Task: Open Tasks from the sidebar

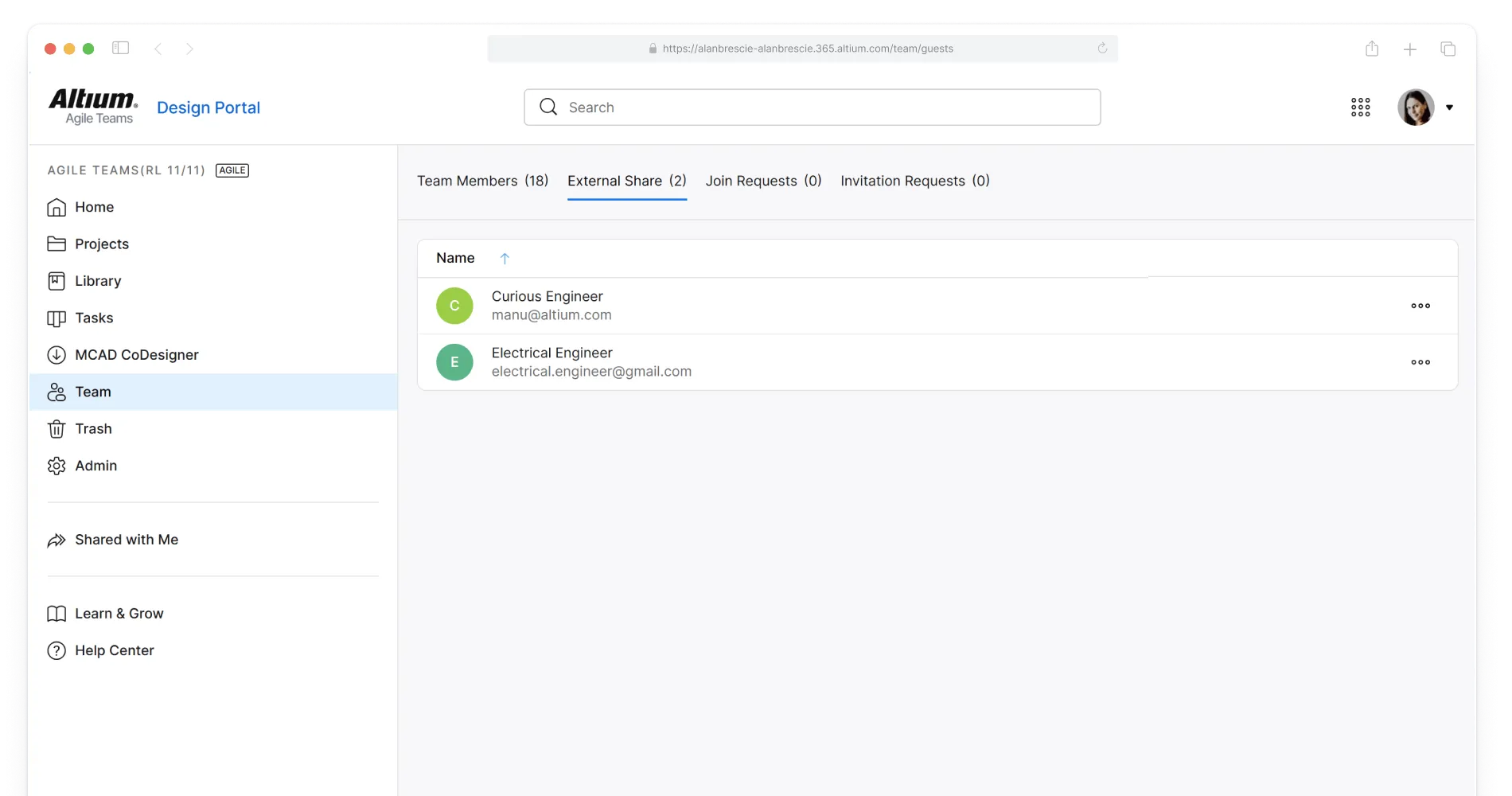Action: click(212, 318)
